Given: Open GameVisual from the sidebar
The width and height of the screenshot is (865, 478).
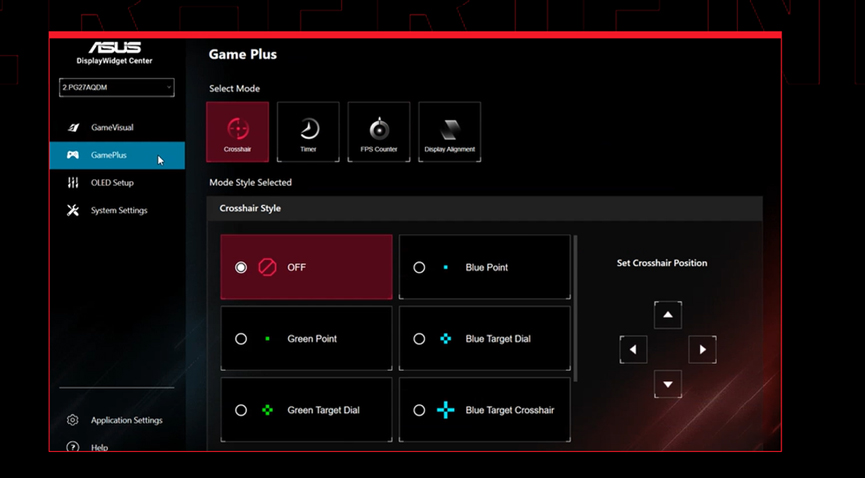Looking at the screenshot, I should pos(117,128).
